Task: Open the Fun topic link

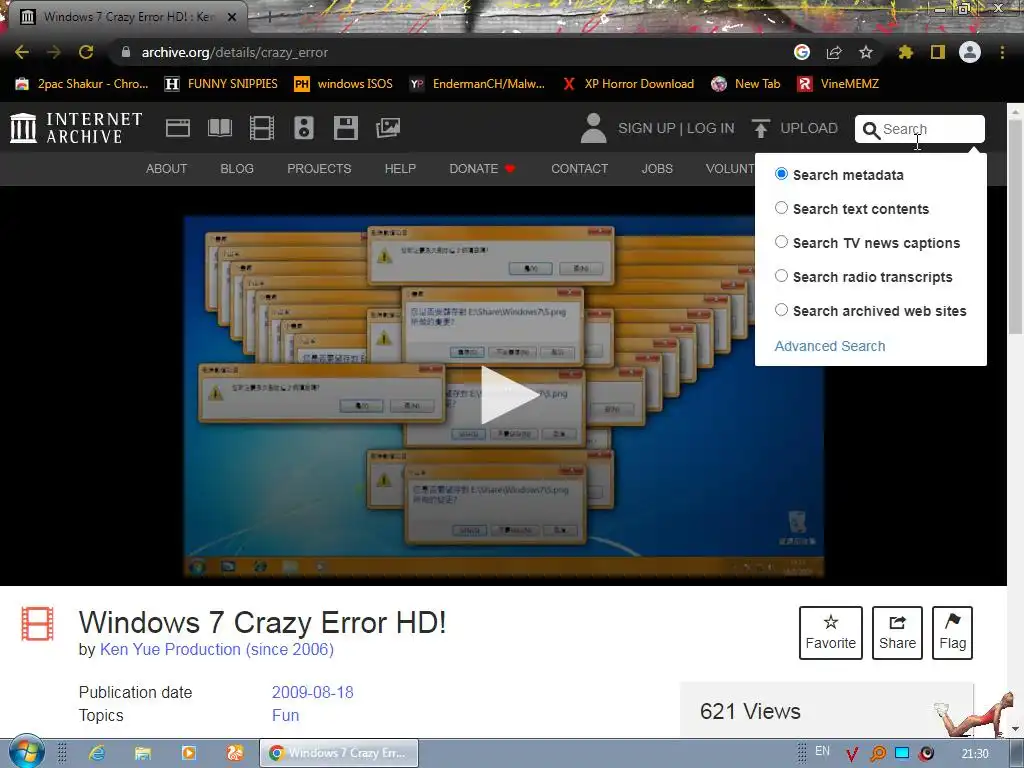Action: (285, 716)
